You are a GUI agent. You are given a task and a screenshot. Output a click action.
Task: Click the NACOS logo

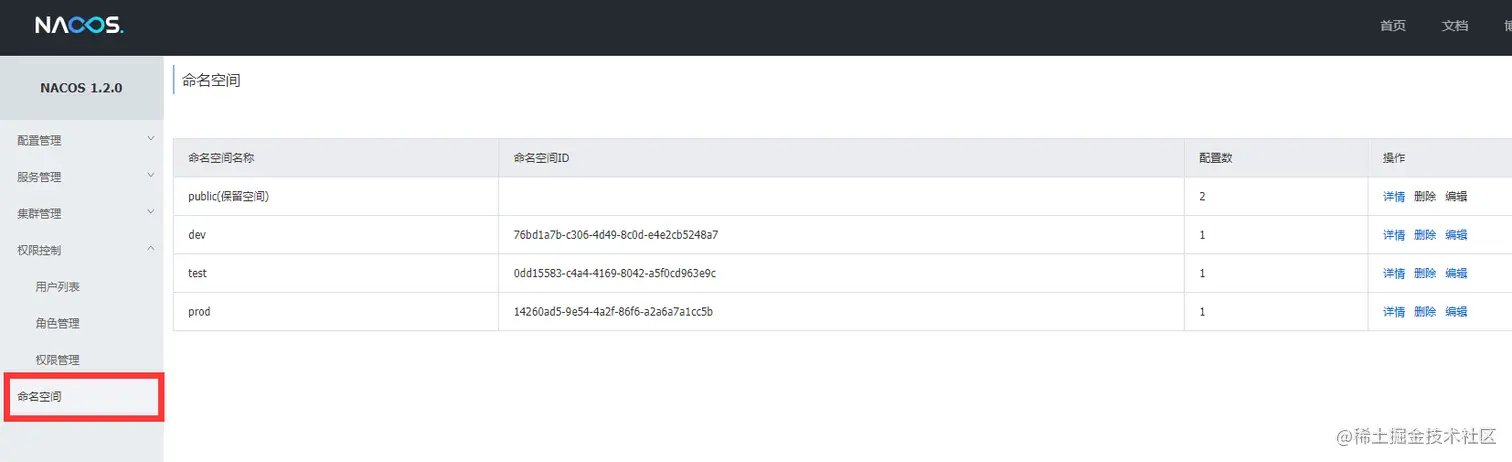point(79,26)
